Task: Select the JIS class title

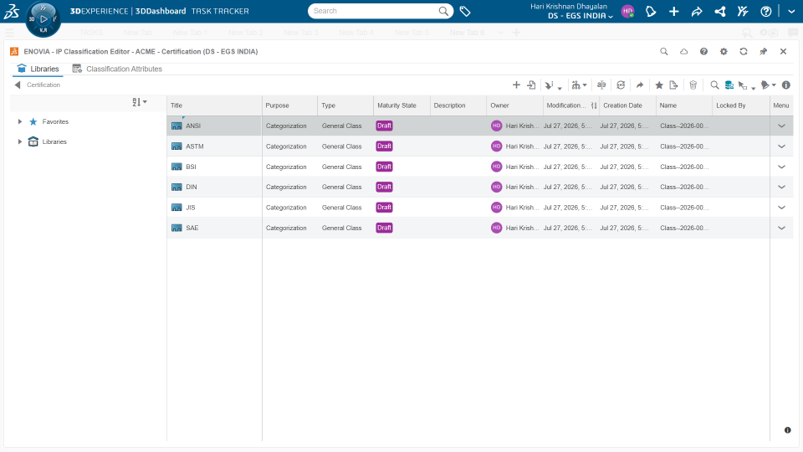Action: click(x=191, y=207)
